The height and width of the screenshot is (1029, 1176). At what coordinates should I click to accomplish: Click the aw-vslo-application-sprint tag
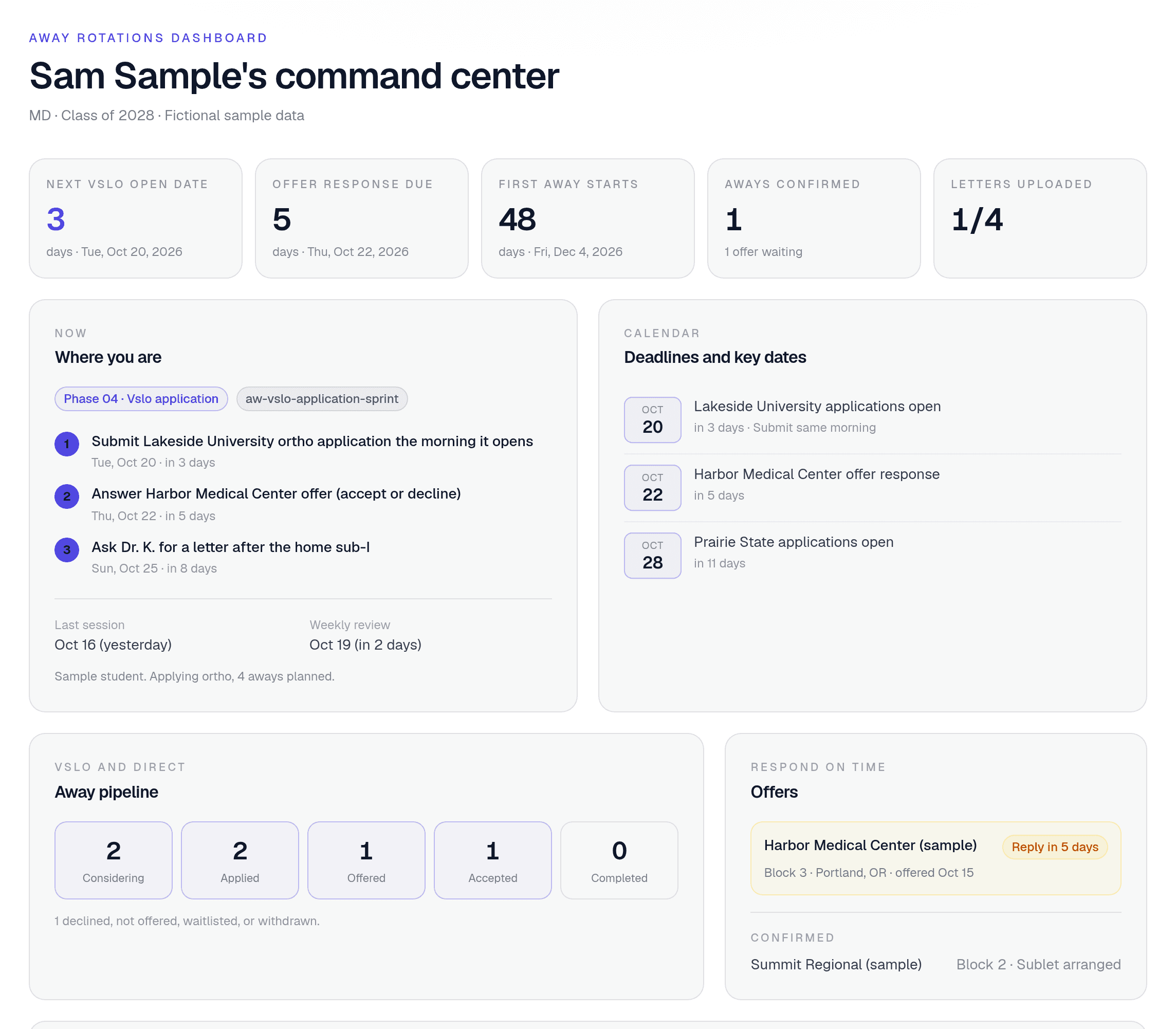322,398
